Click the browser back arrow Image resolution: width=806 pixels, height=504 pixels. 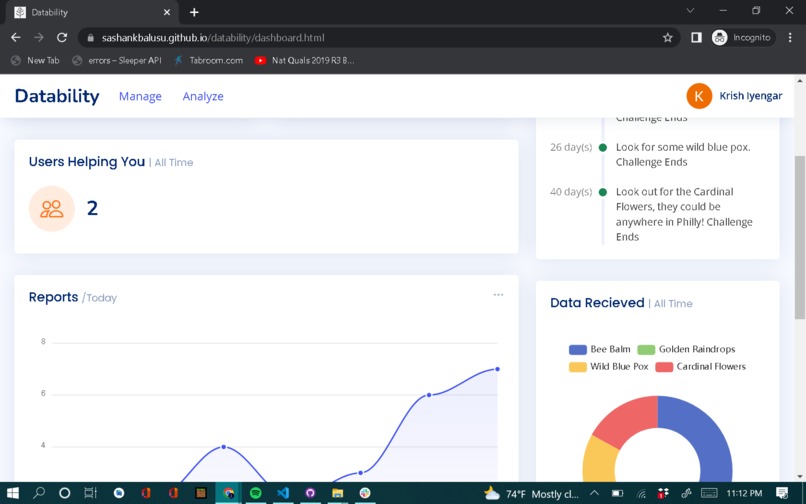tap(16, 38)
